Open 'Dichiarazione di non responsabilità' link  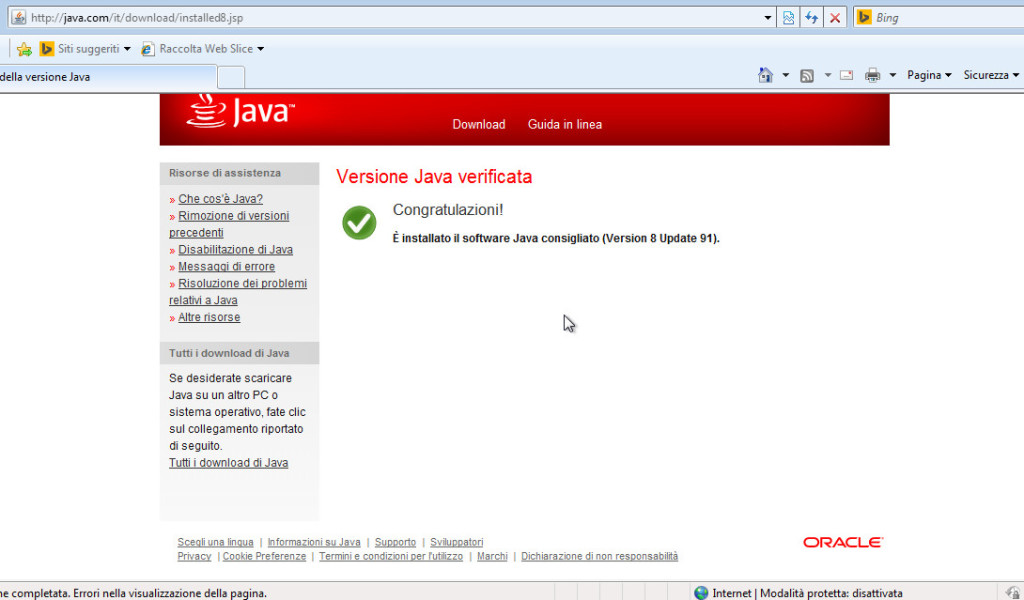click(x=600, y=556)
